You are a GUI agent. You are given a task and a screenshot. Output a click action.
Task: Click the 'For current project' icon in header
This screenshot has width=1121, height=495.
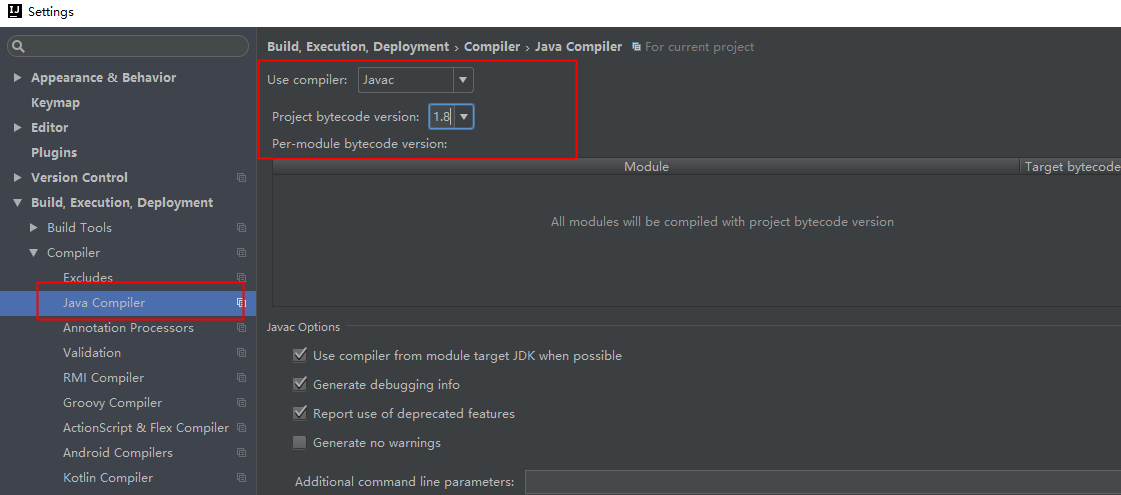point(636,46)
